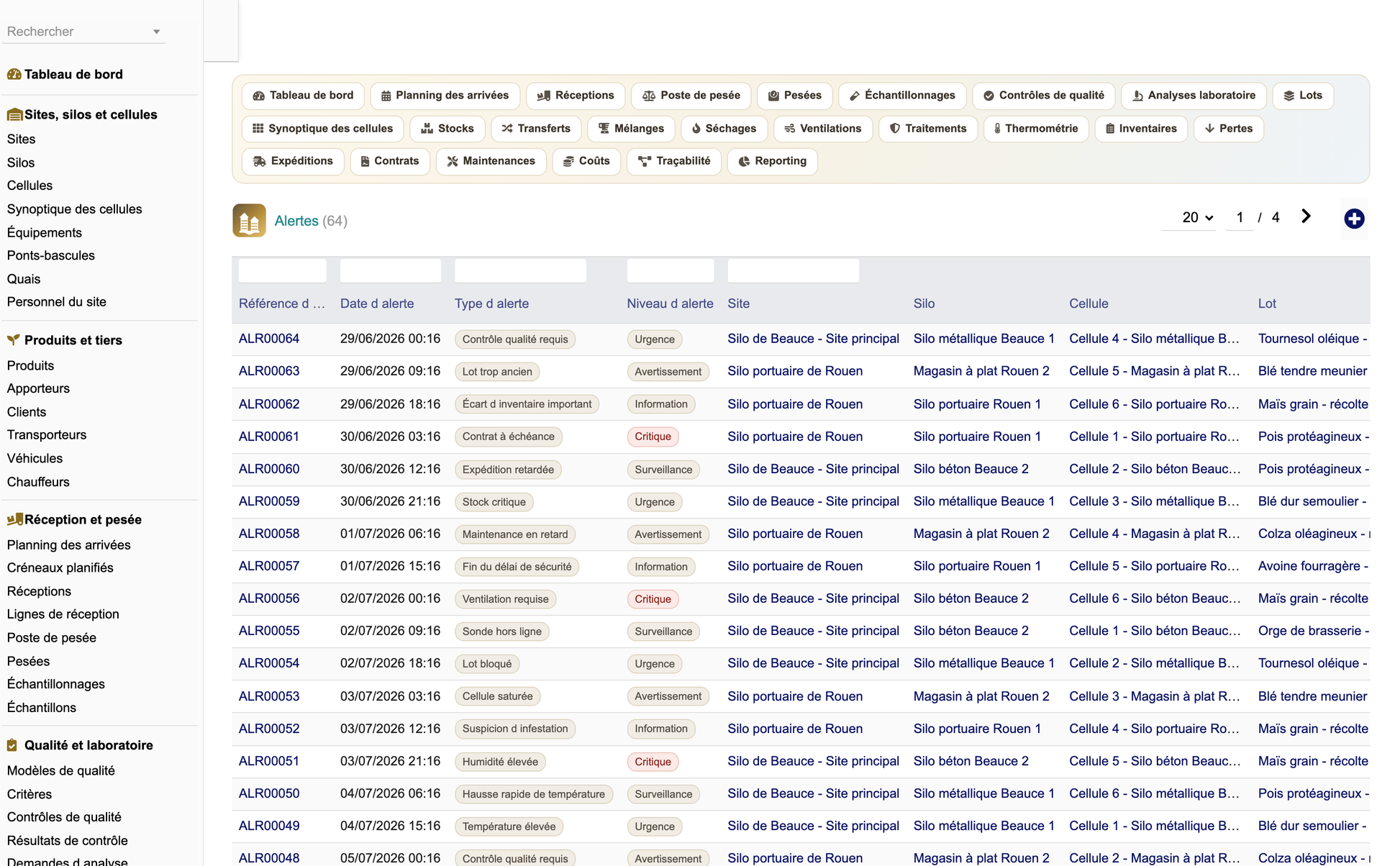Open Ponts-bascules in sidebar
The width and height of the screenshot is (1400, 866).
click(51, 255)
